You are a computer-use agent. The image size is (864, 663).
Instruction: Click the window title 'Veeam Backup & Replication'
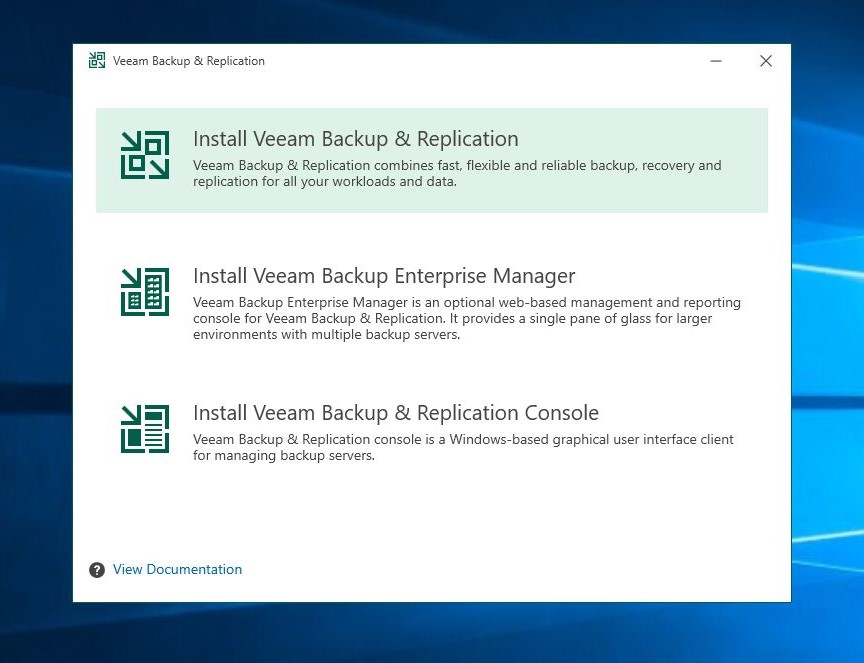tap(189, 61)
